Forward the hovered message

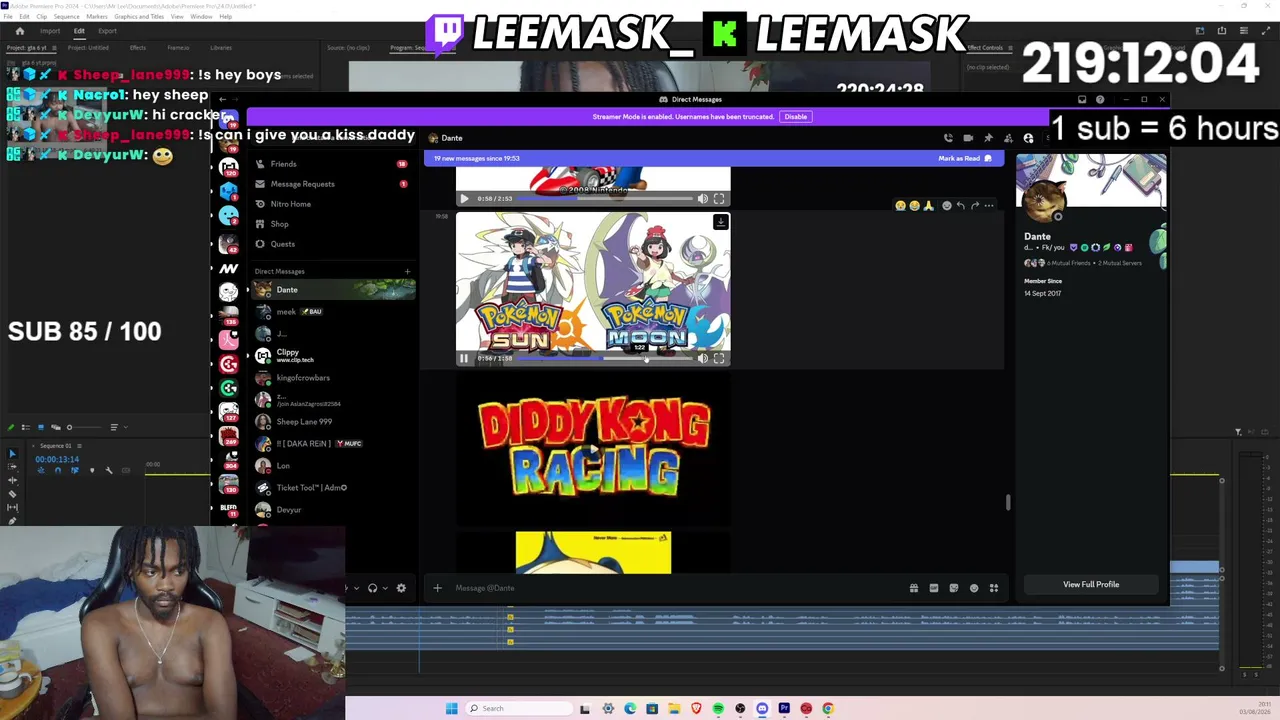click(975, 206)
